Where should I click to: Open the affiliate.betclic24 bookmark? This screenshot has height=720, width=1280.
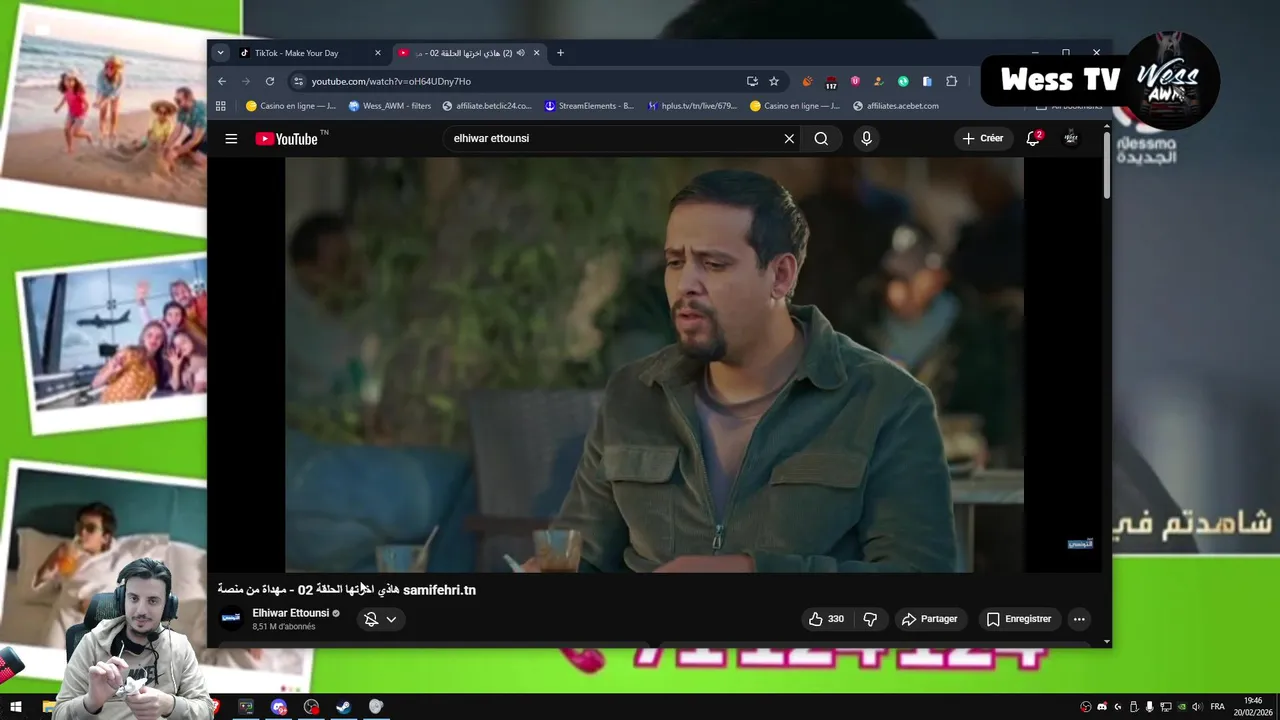pyautogui.click(x=487, y=106)
